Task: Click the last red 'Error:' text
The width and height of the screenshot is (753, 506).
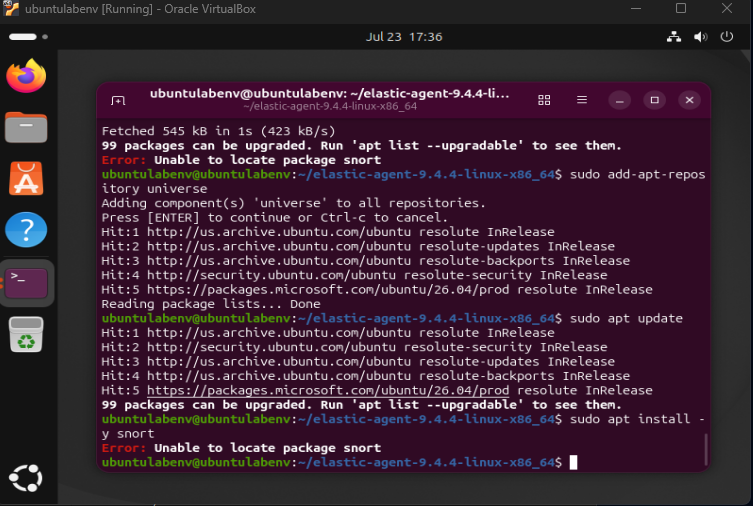Action: coord(123,448)
